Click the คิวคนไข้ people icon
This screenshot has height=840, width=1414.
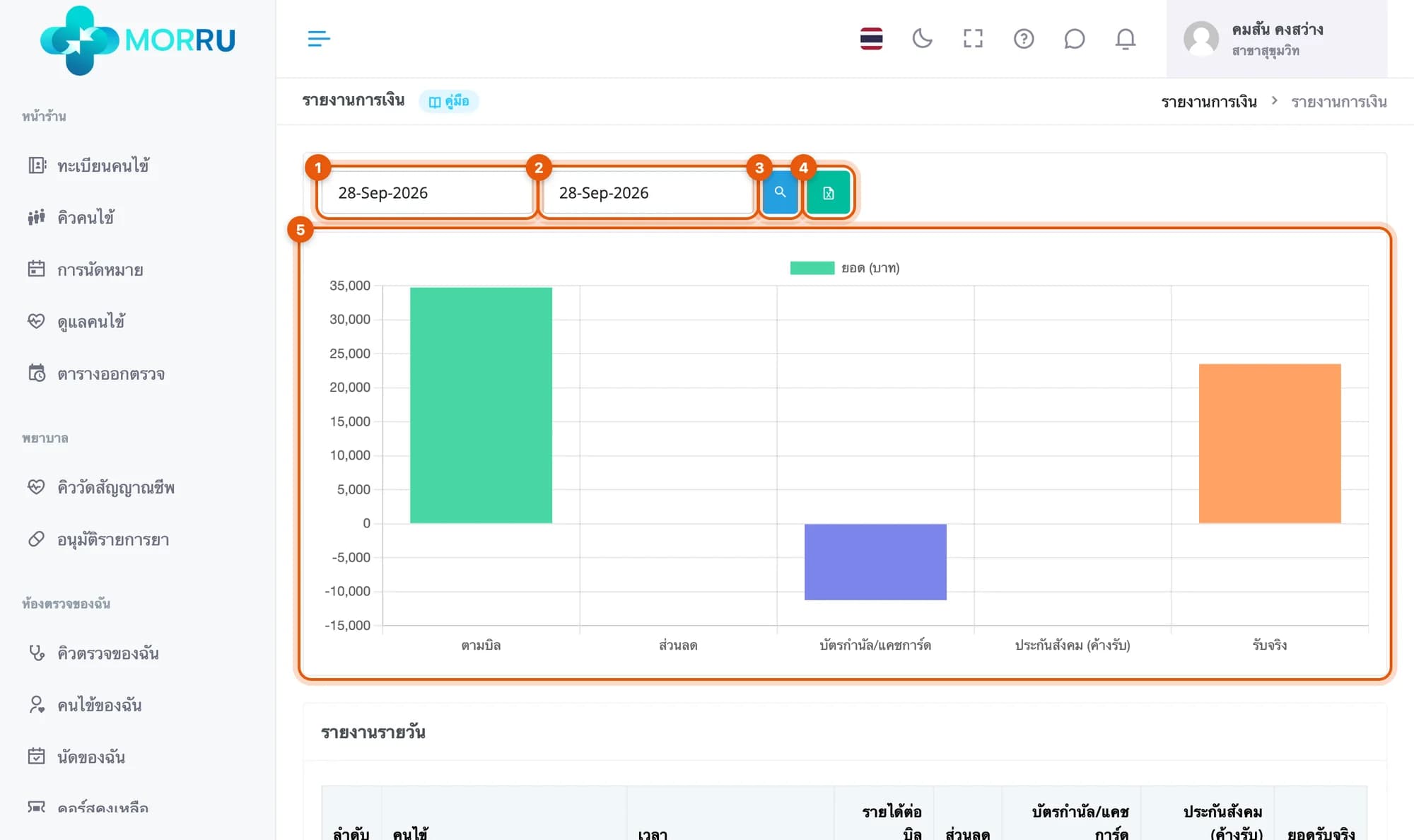(36, 217)
